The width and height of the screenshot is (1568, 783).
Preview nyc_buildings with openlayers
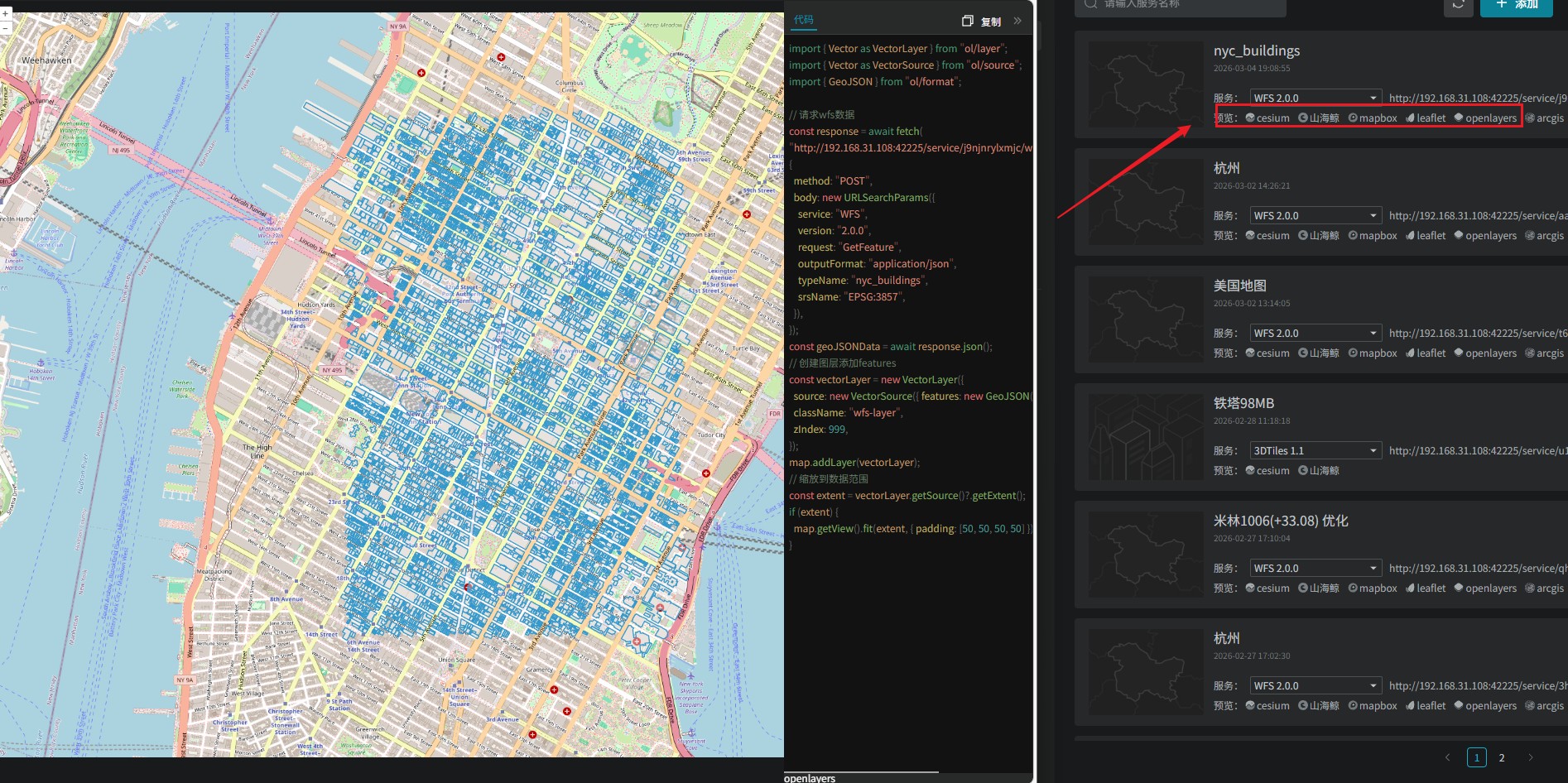pos(1486,118)
